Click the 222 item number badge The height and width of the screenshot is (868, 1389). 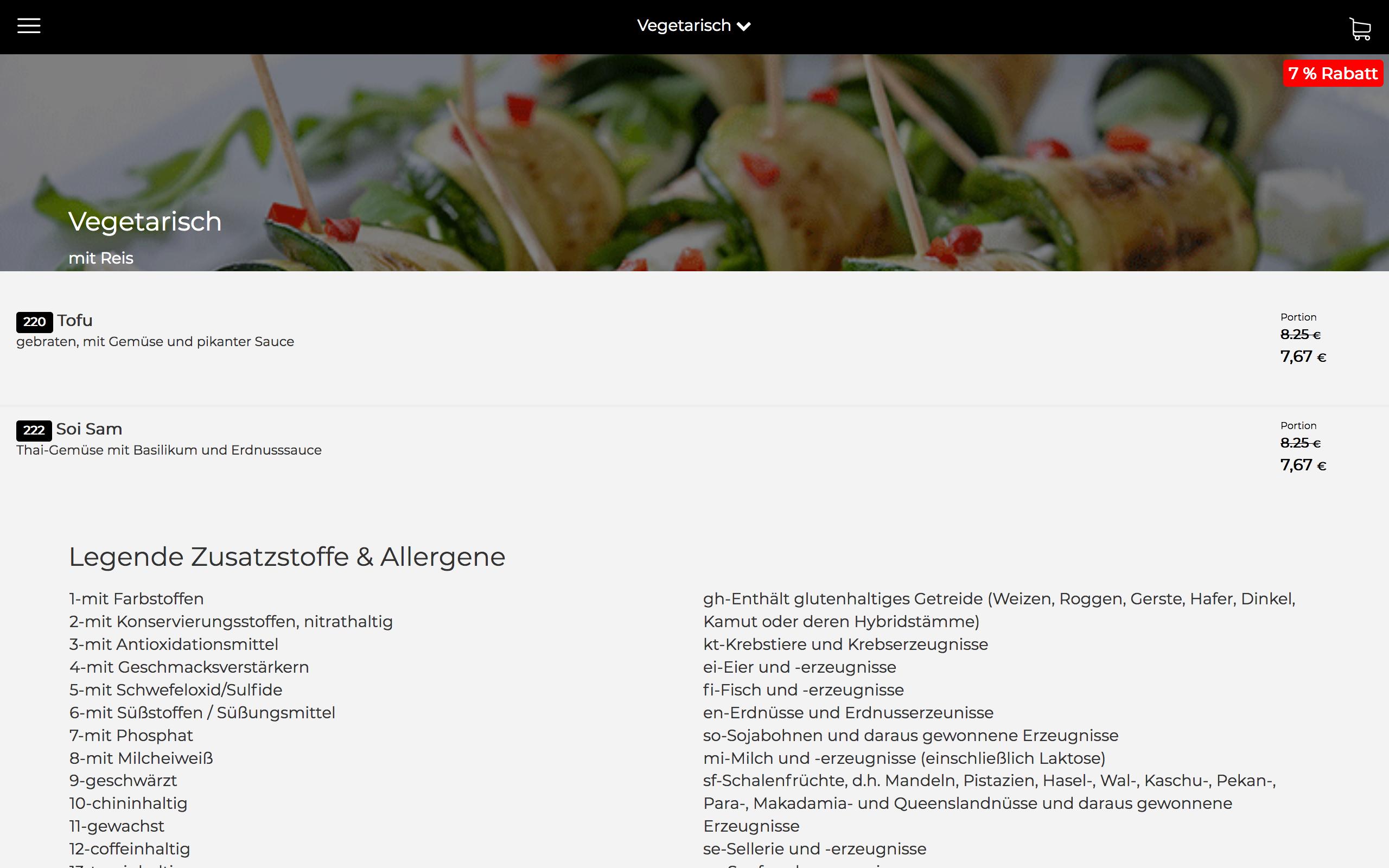coord(34,430)
